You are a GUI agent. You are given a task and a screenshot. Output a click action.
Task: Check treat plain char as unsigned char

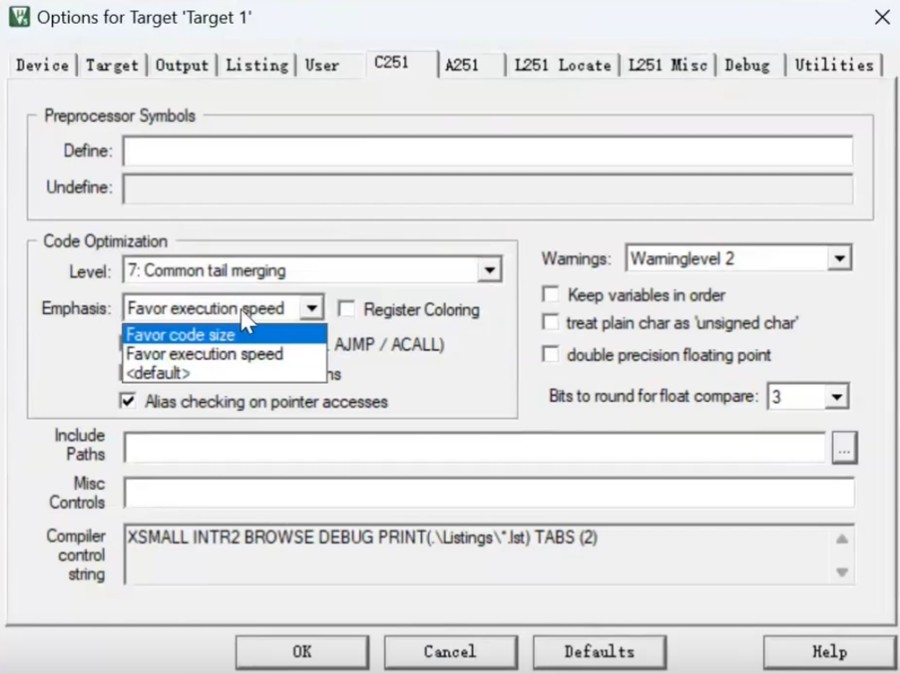[550, 323]
